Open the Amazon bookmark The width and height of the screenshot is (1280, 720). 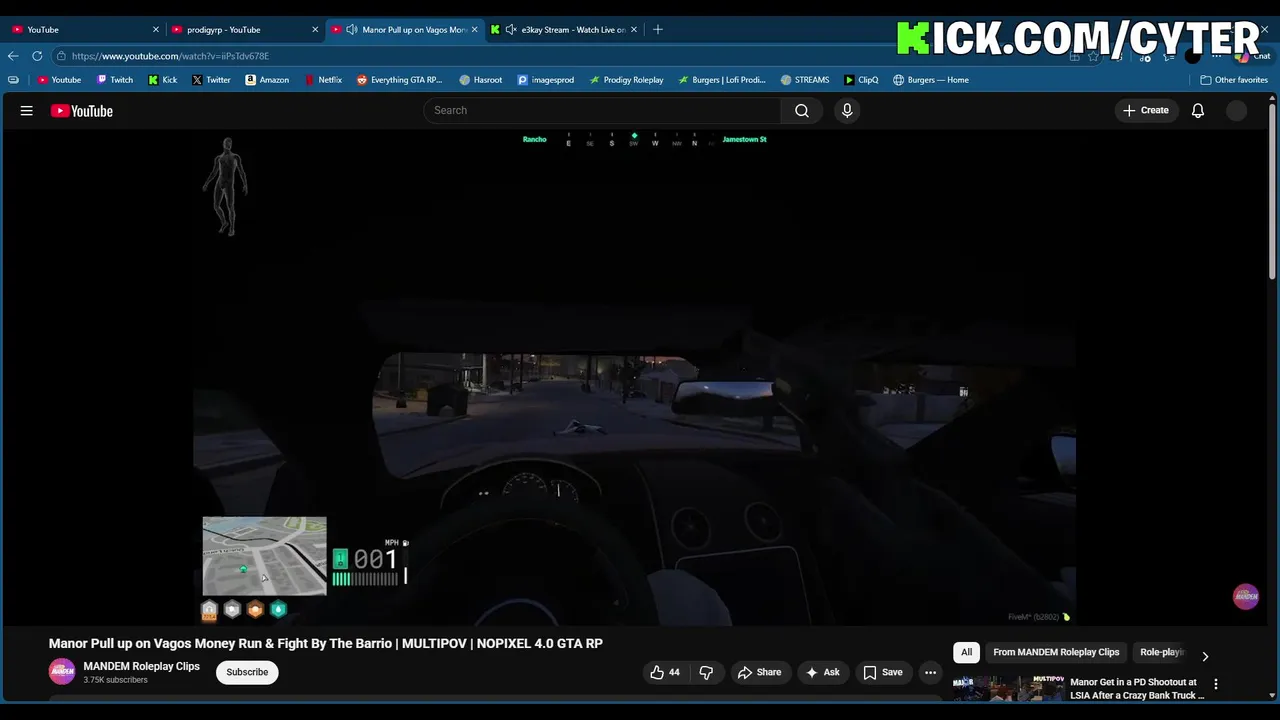click(x=267, y=80)
